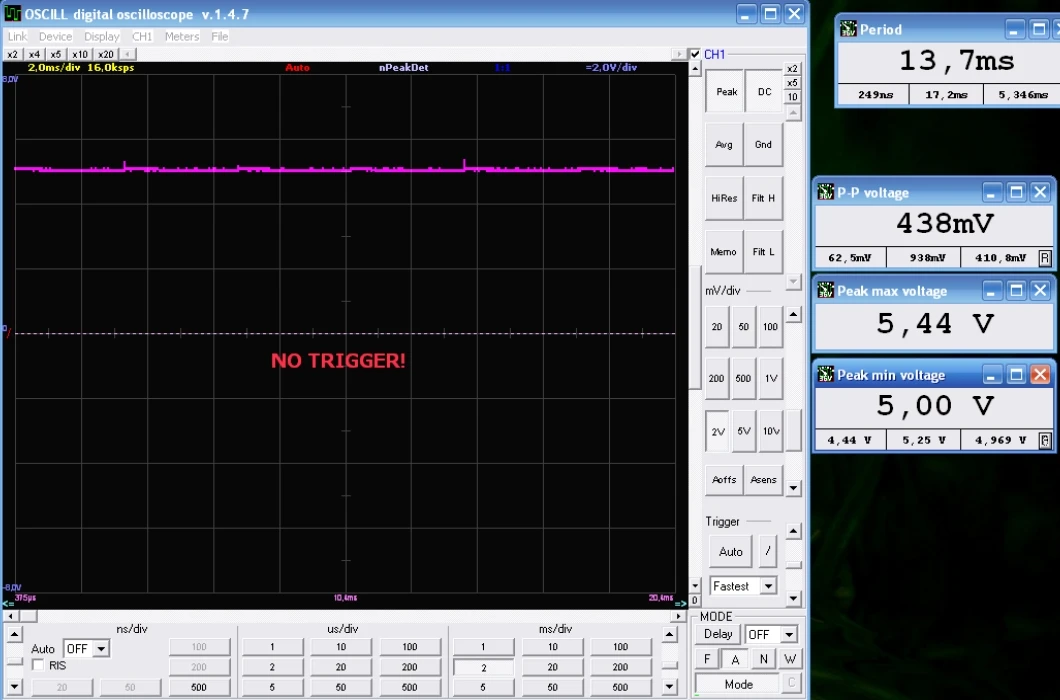Enable the RIS checkbox
1060x700 pixels.
pyautogui.click(x=38, y=665)
